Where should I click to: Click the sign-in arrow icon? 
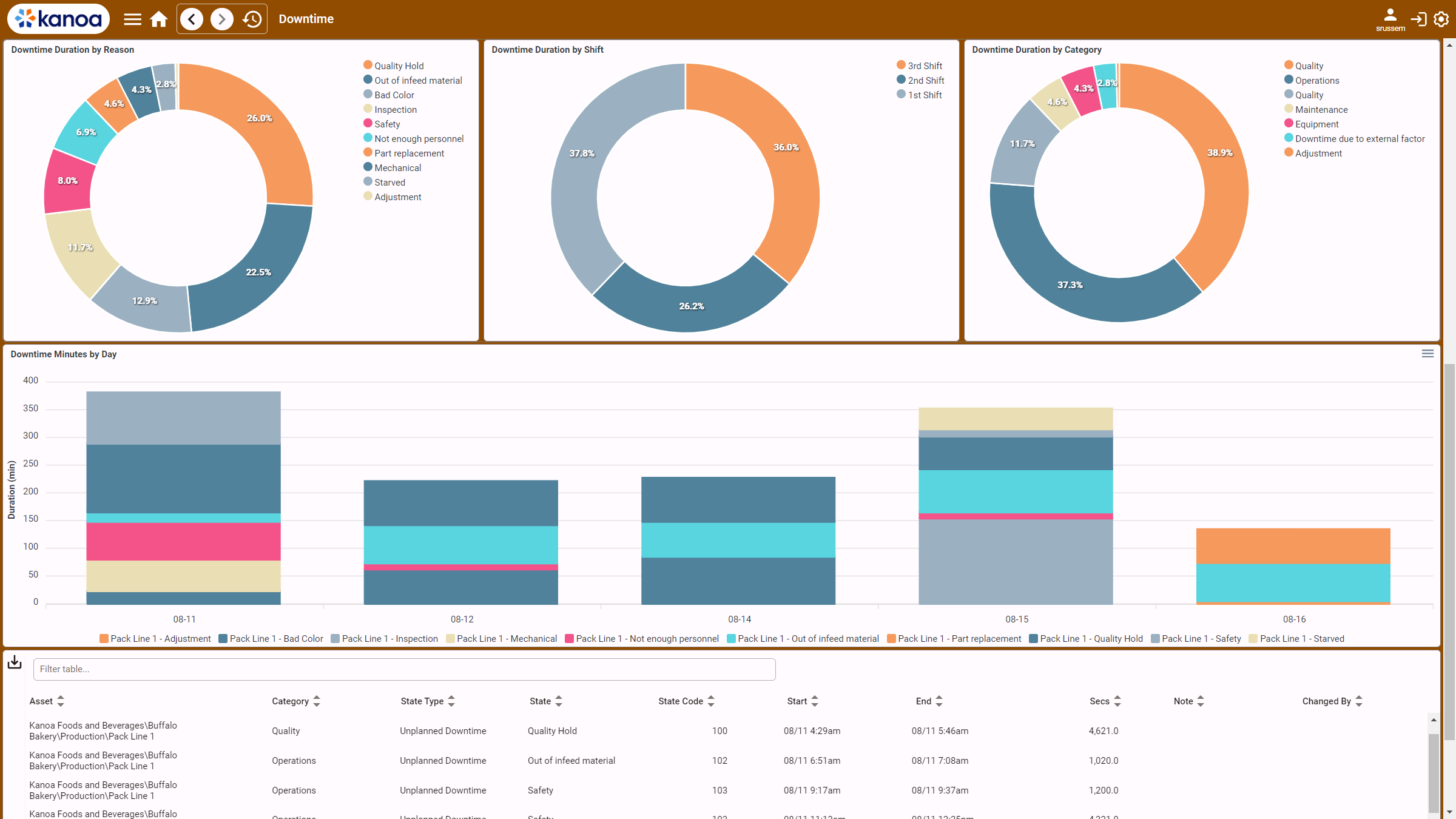[1418, 19]
